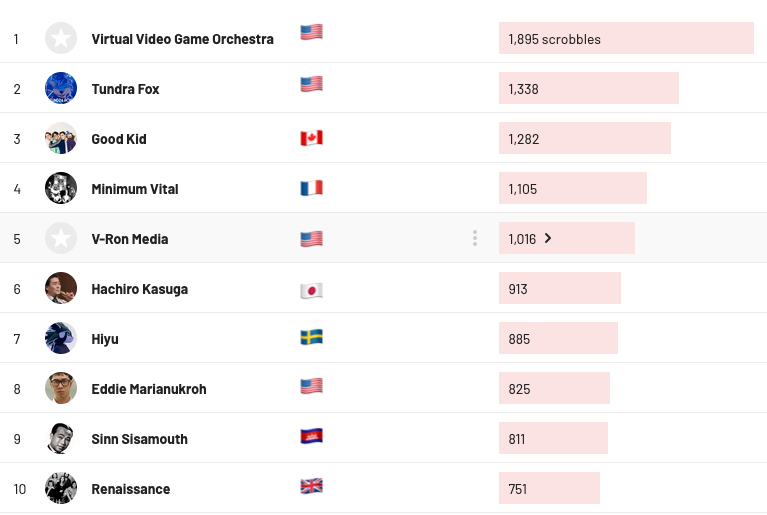The width and height of the screenshot is (767, 515).
Task: Expand the 1,016 scrobbles chevron
Action: 548,238
